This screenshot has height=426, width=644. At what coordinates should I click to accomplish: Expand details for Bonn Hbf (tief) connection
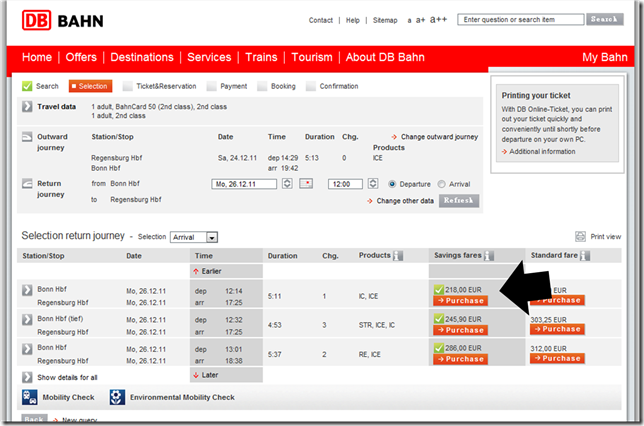click(x=27, y=319)
